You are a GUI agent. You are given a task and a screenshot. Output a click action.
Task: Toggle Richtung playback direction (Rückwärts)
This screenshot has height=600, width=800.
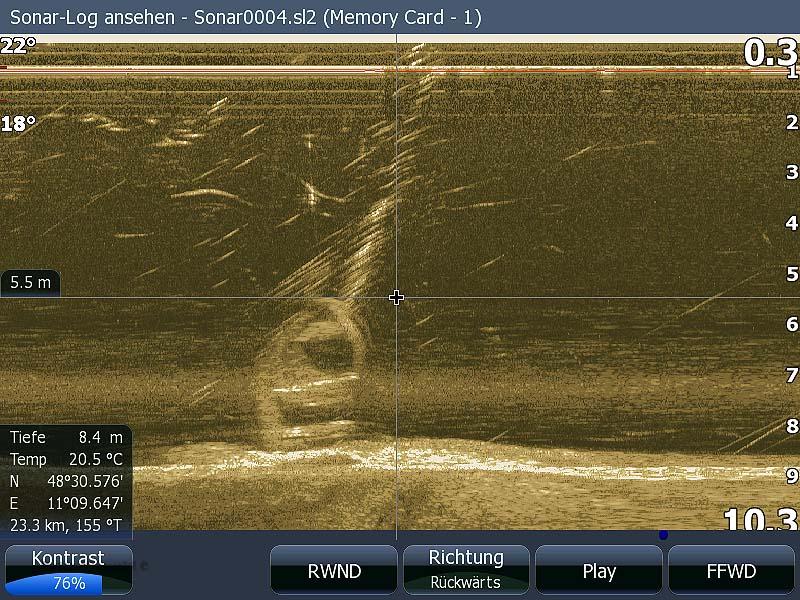466,570
